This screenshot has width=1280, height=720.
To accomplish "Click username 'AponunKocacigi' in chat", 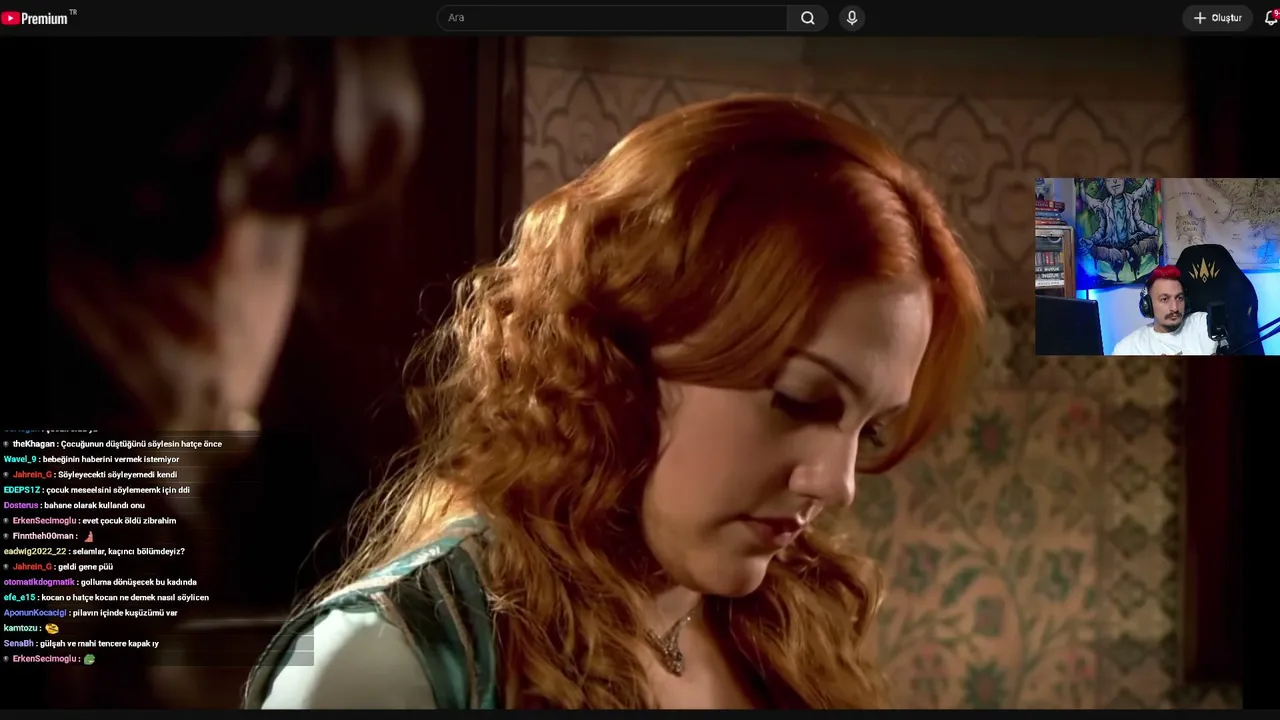I will tap(35, 613).
